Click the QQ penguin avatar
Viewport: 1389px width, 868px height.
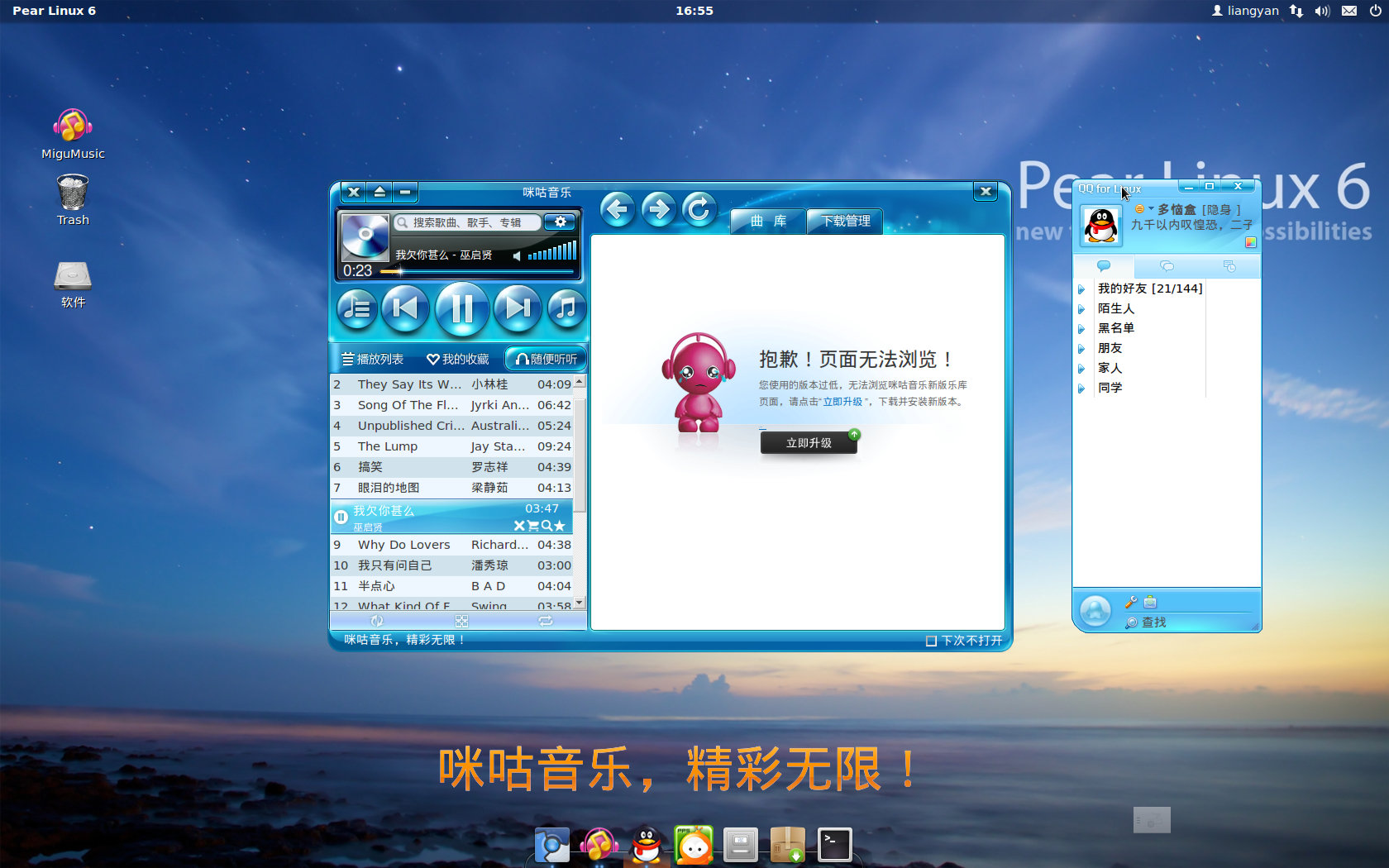(1101, 225)
